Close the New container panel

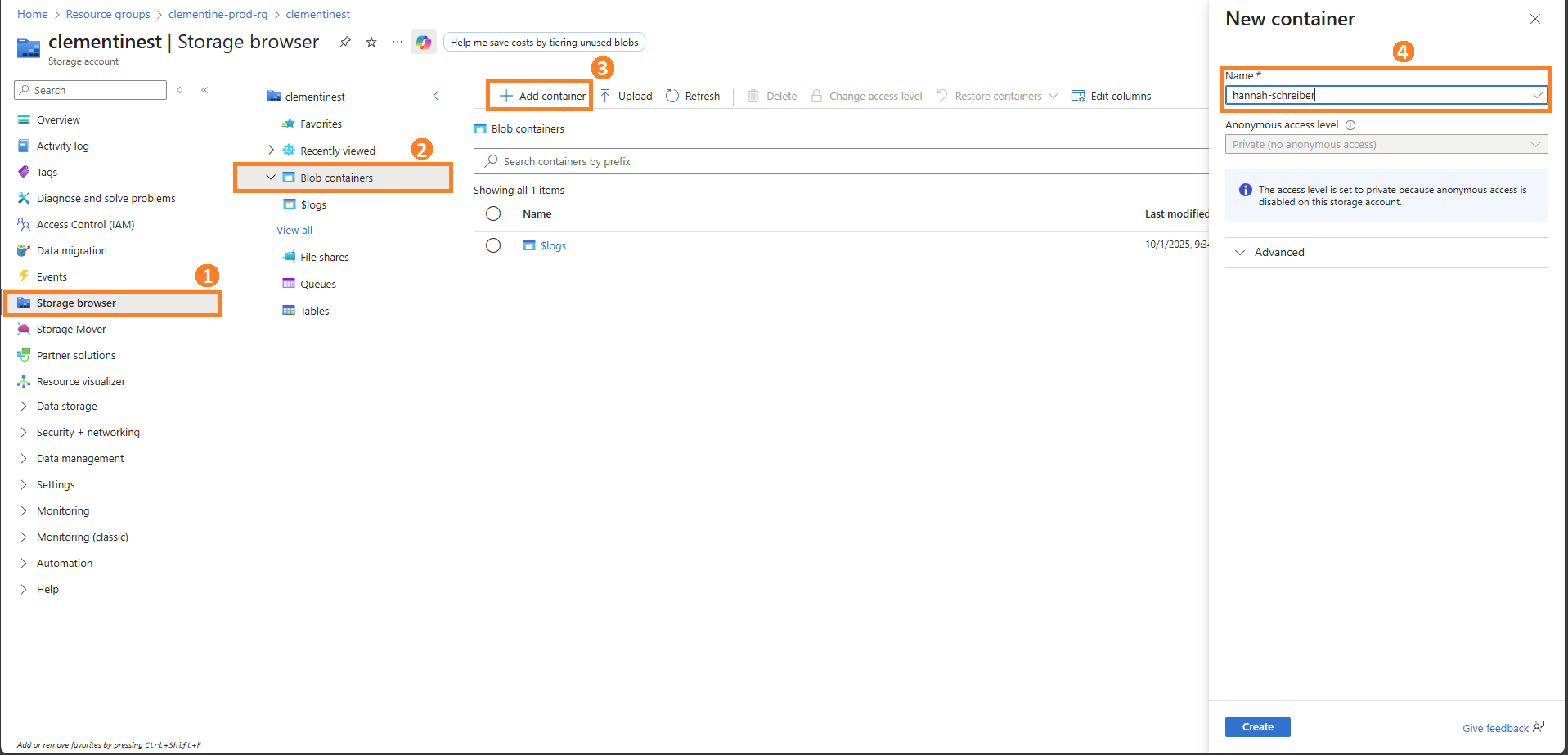(x=1535, y=19)
